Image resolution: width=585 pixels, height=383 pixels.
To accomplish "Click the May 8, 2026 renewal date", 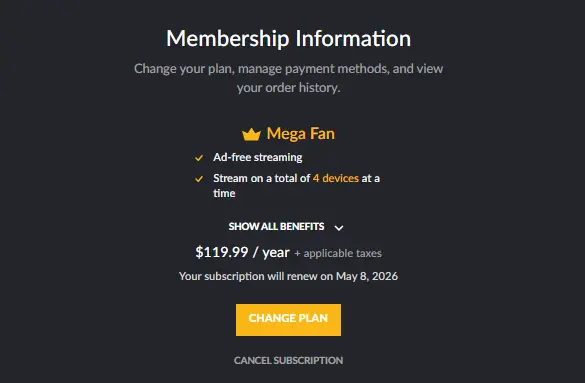I will (x=367, y=276).
